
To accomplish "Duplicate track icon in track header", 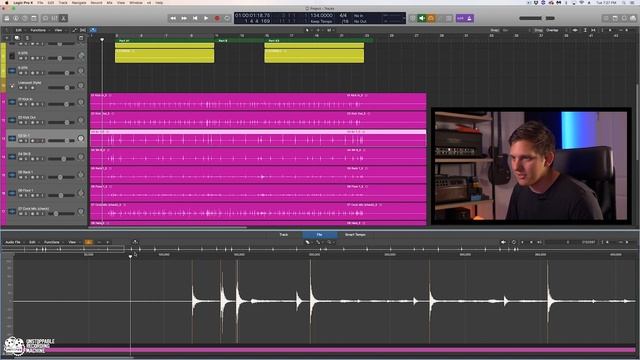I will point(17,38).
